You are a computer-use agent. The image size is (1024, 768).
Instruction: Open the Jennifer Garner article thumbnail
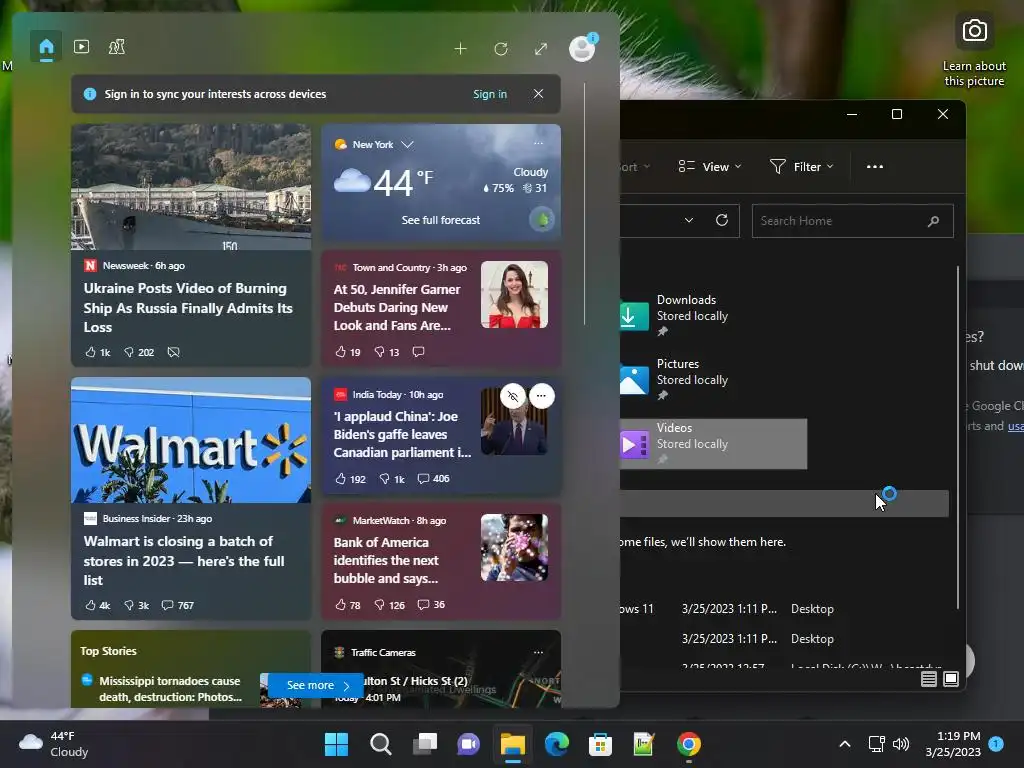(515, 295)
